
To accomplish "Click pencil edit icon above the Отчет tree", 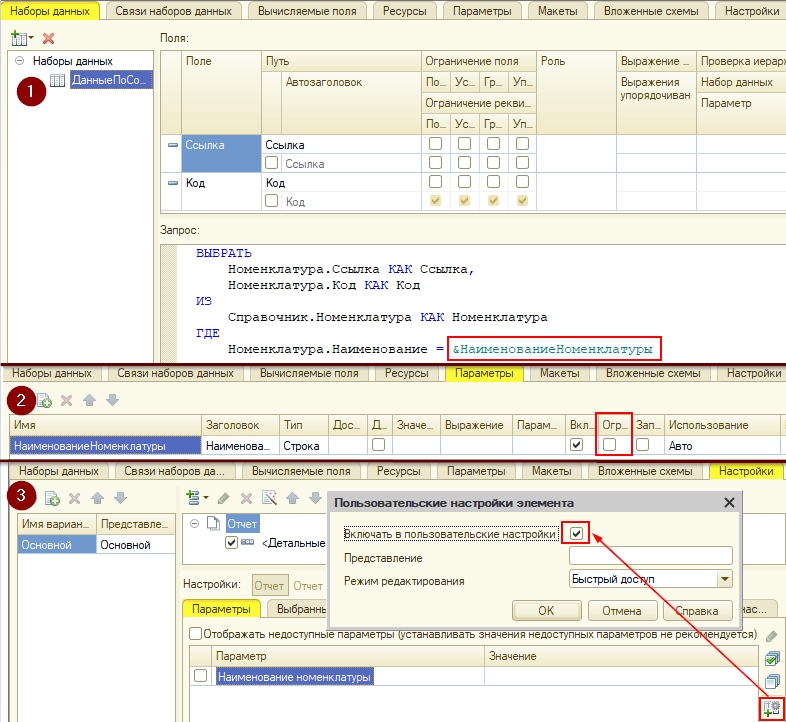I will [x=224, y=498].
